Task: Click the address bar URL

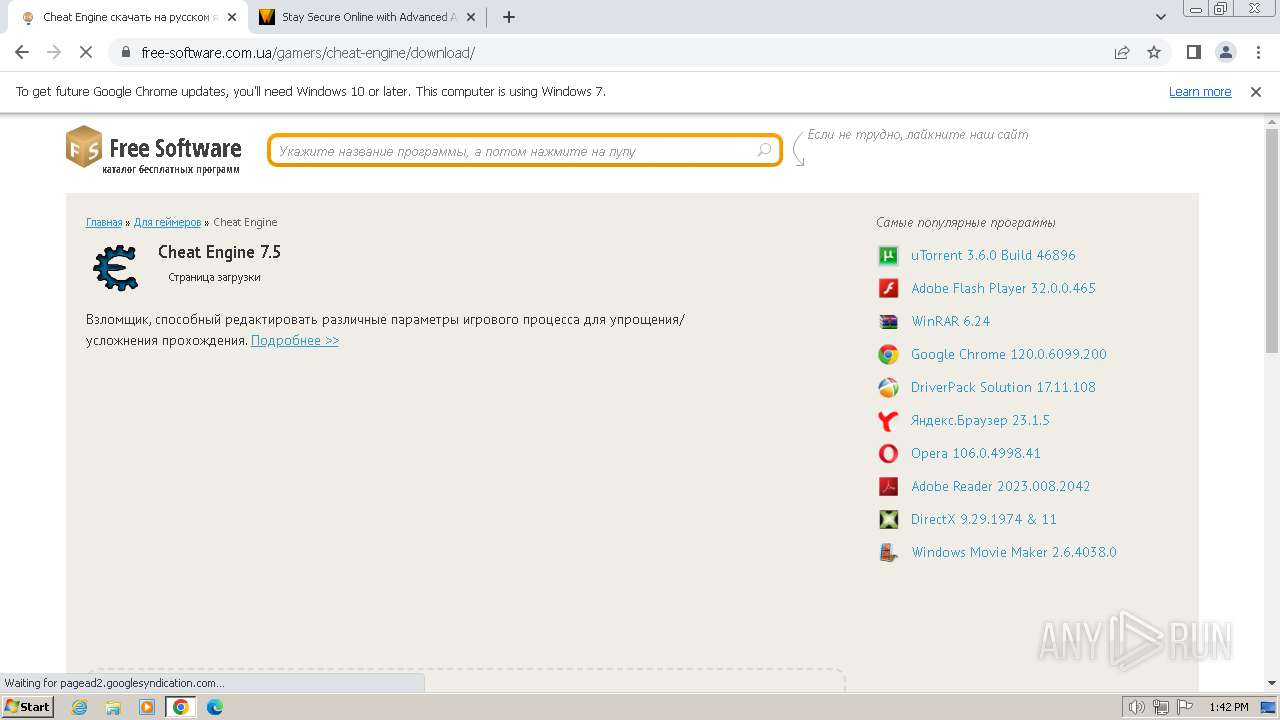Action: tap(308, 53)
